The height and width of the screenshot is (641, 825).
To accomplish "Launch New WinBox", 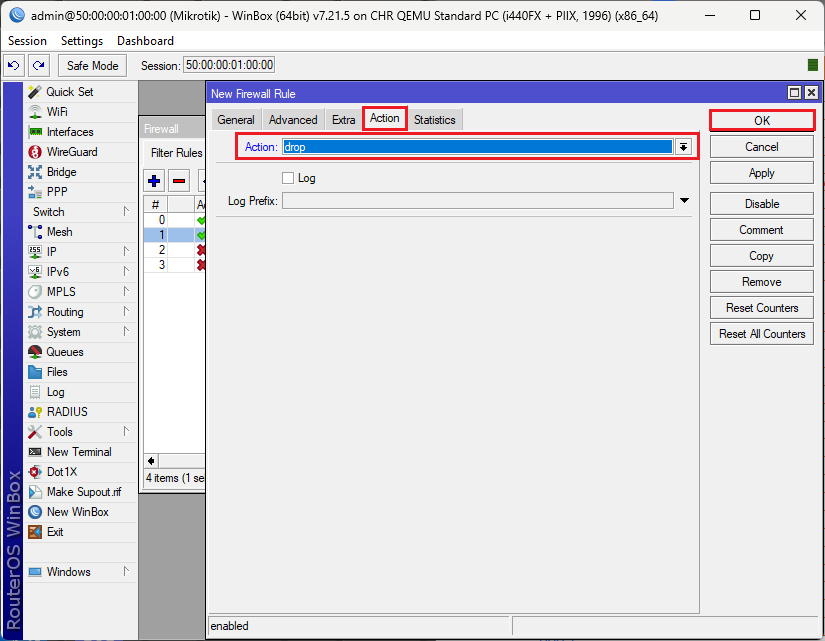I will point(80,512).
